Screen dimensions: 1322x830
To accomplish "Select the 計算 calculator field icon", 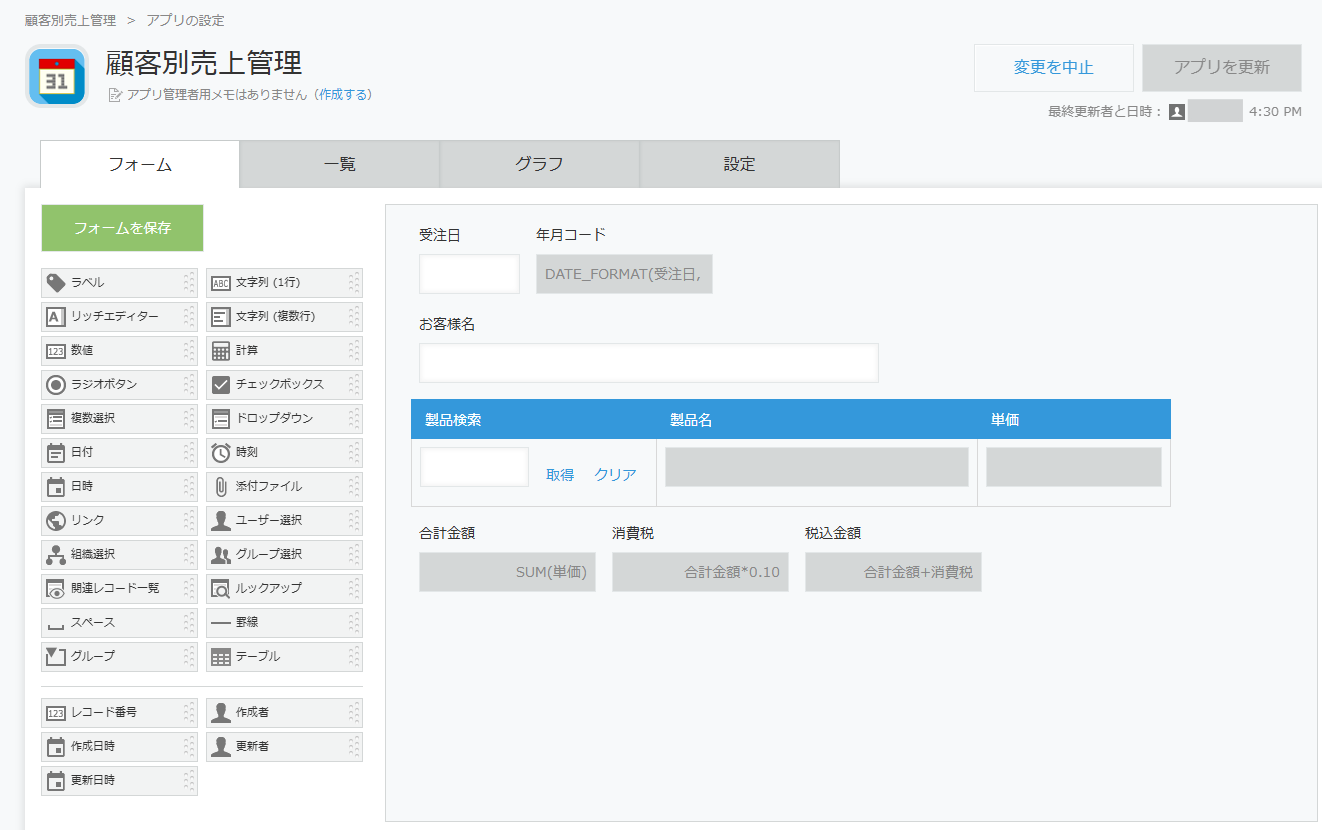I will [x=221, y=351].
